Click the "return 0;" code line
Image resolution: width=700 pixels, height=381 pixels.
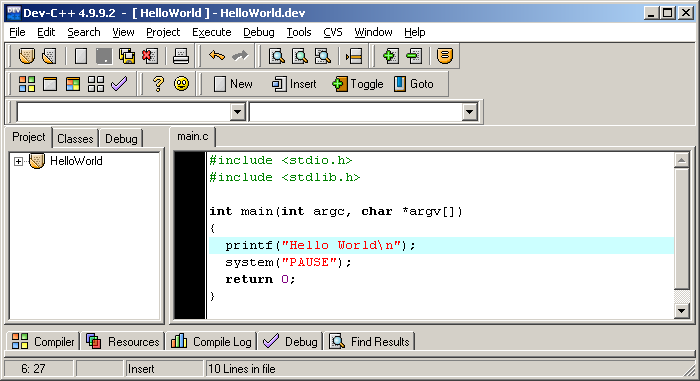tap(260, 279)
